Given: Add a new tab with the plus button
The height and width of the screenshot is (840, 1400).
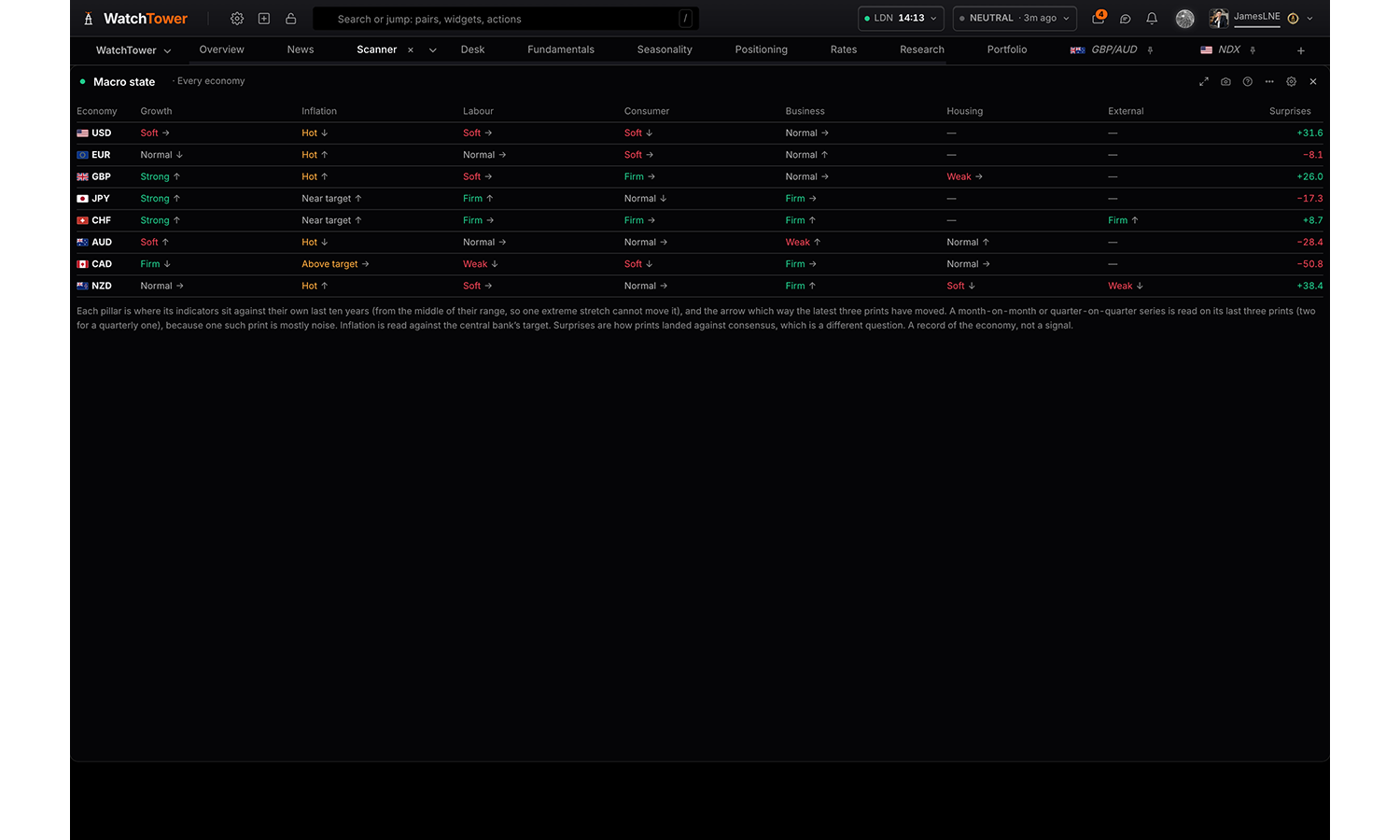Looking at the screenshot, I should point(1301,50).
